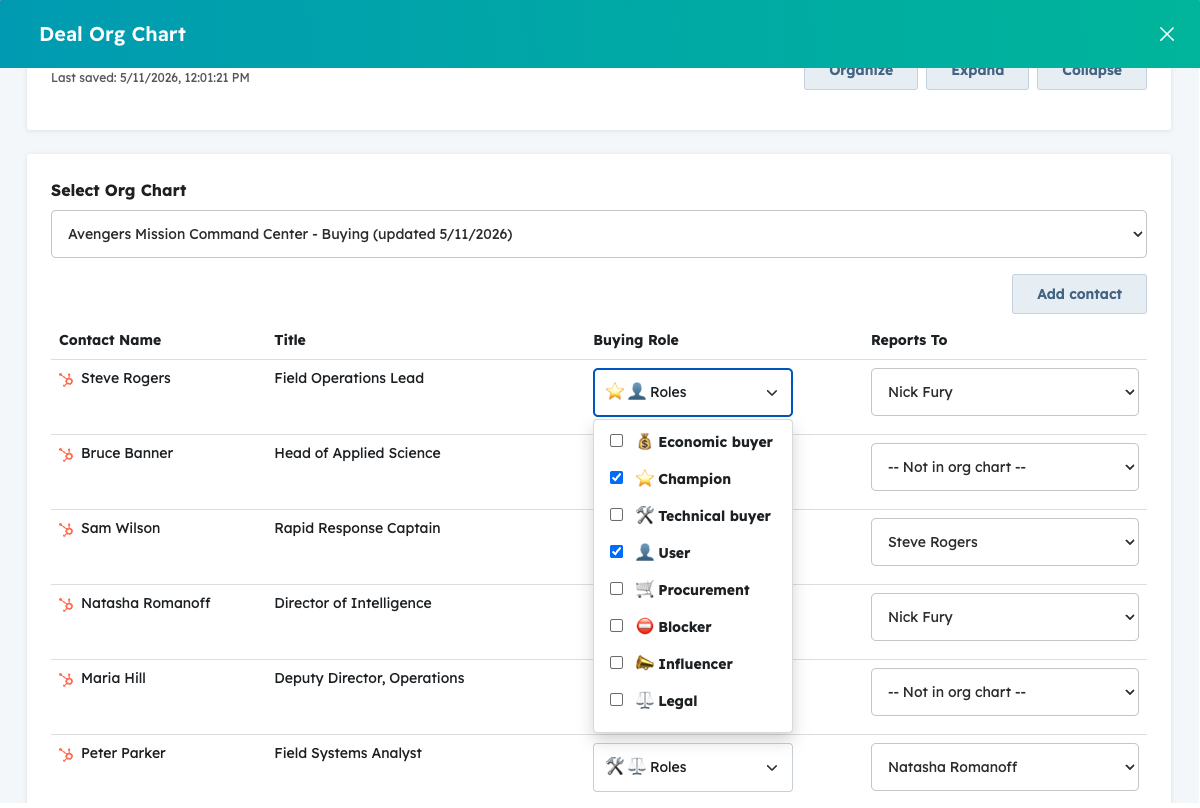Click the title 'Head of Applied Science'

coord(357,453)
